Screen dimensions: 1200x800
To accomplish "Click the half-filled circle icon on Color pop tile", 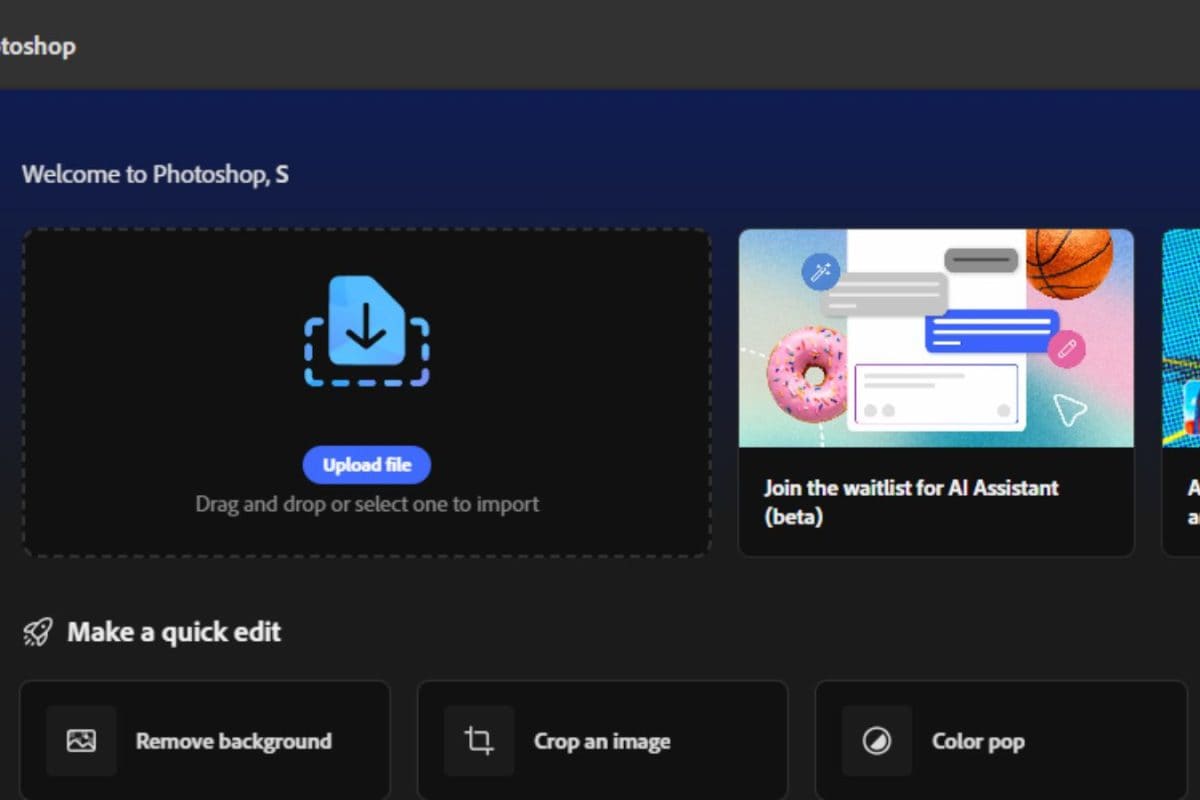I will click(876, 741).
